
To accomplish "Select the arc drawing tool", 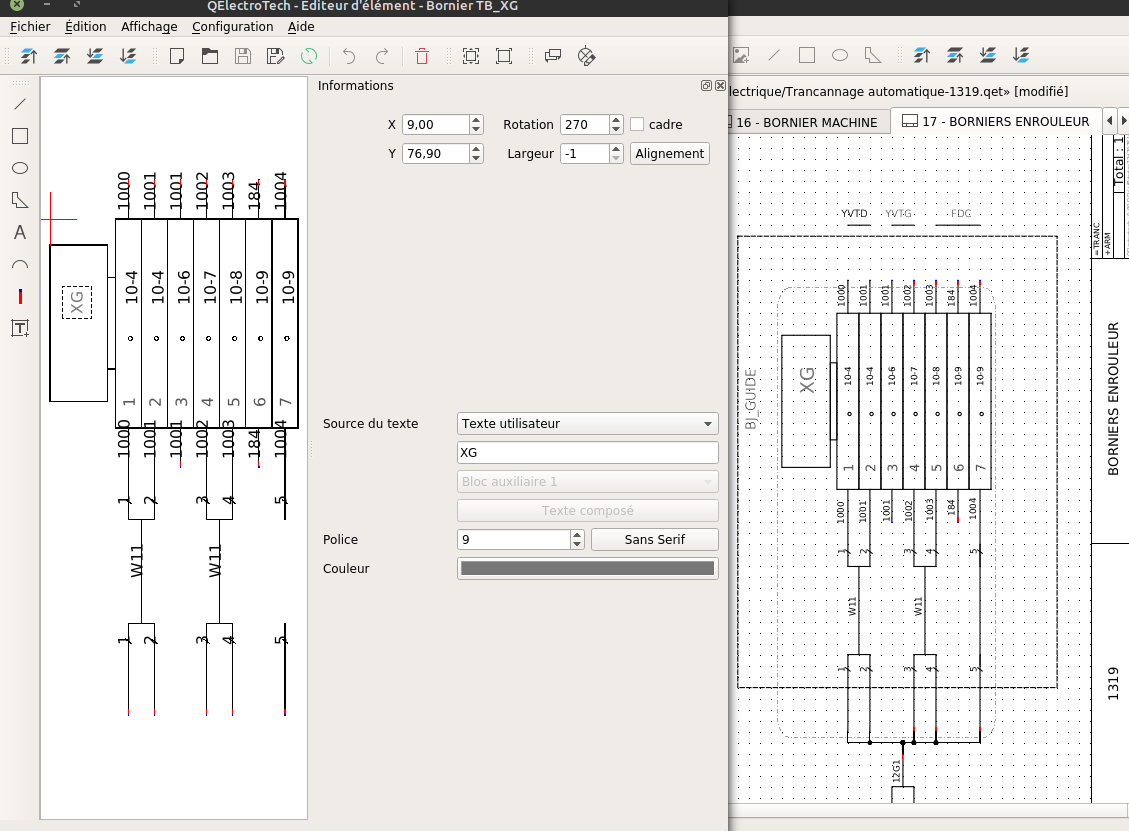I will tap(19, 265).
